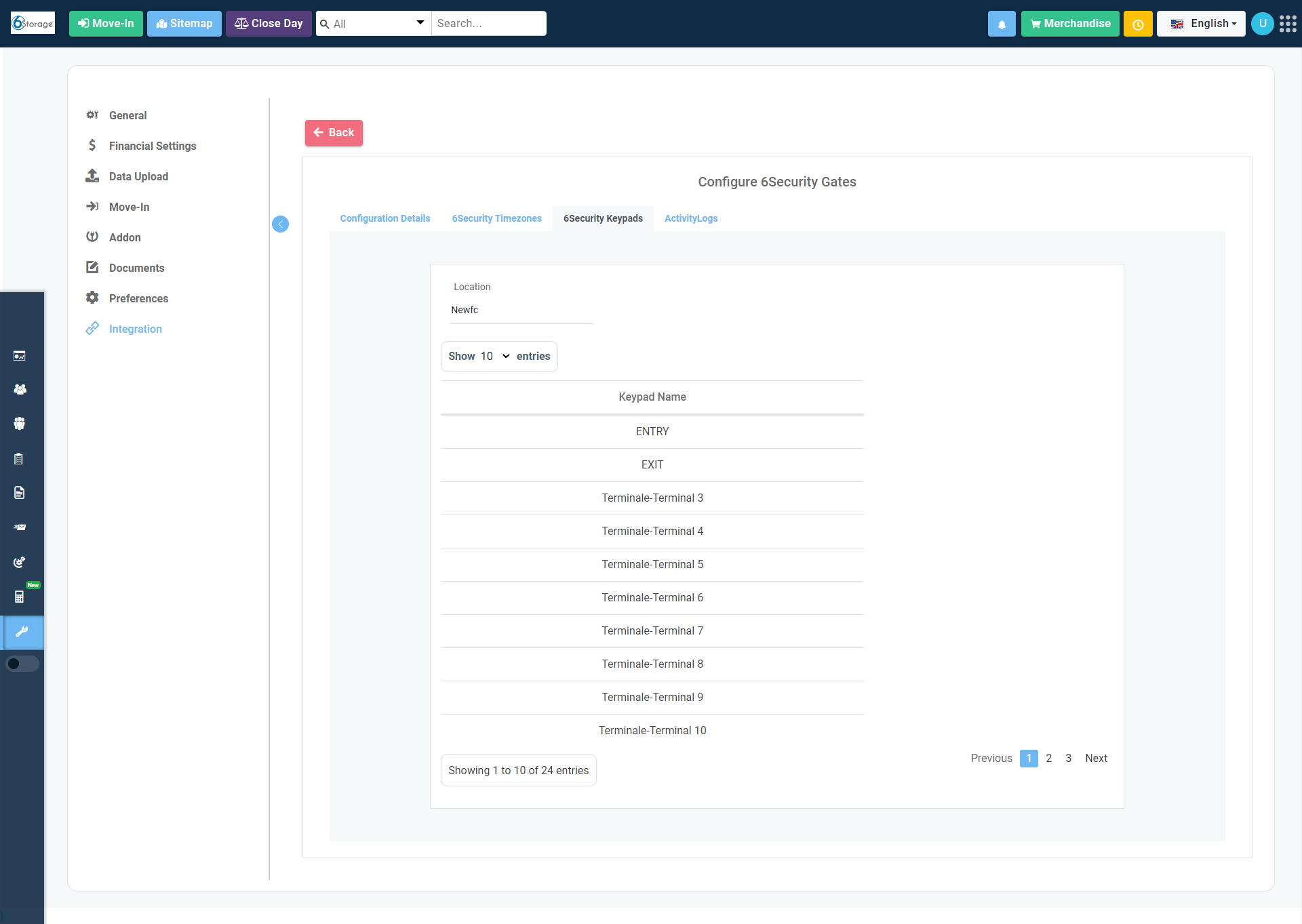Click the red Back button

point(334,133)
